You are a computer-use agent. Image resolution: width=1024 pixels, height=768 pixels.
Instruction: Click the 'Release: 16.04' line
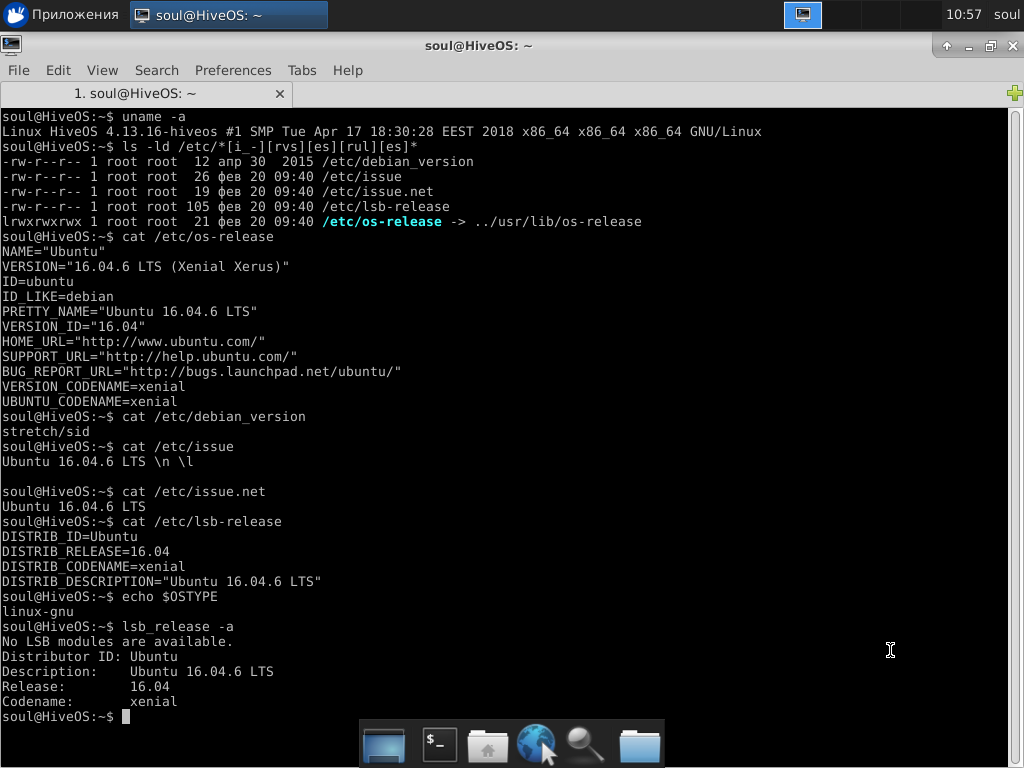(86, 688)
